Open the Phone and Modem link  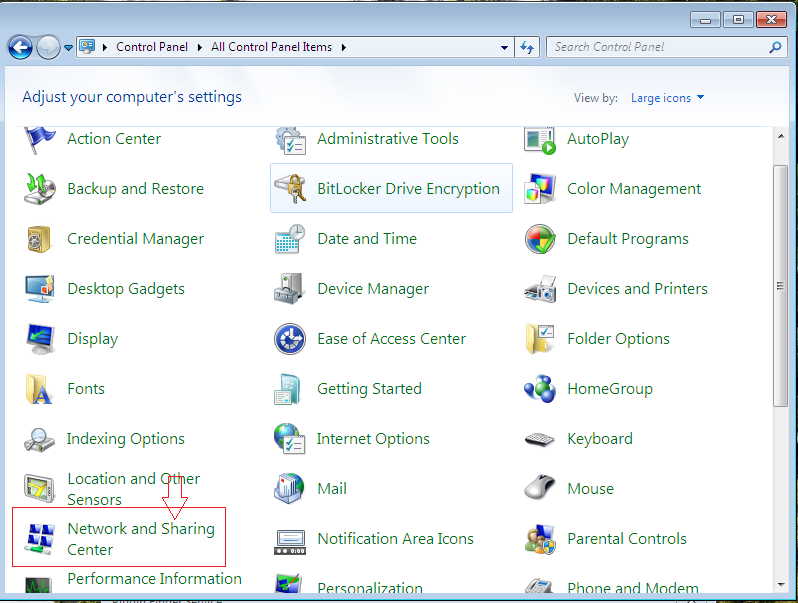click(633, 588)
